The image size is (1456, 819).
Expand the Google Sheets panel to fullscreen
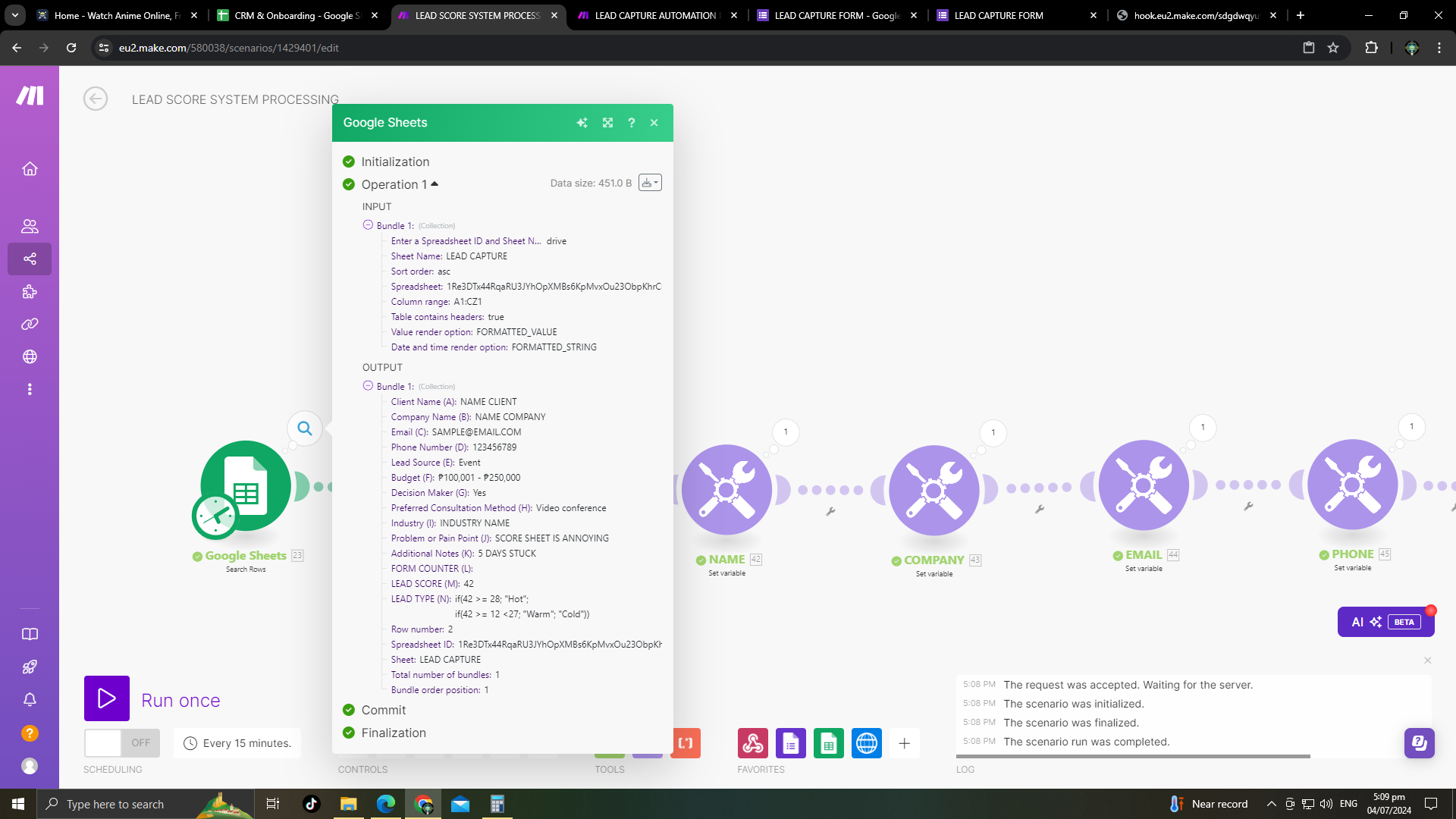[607, 123]
